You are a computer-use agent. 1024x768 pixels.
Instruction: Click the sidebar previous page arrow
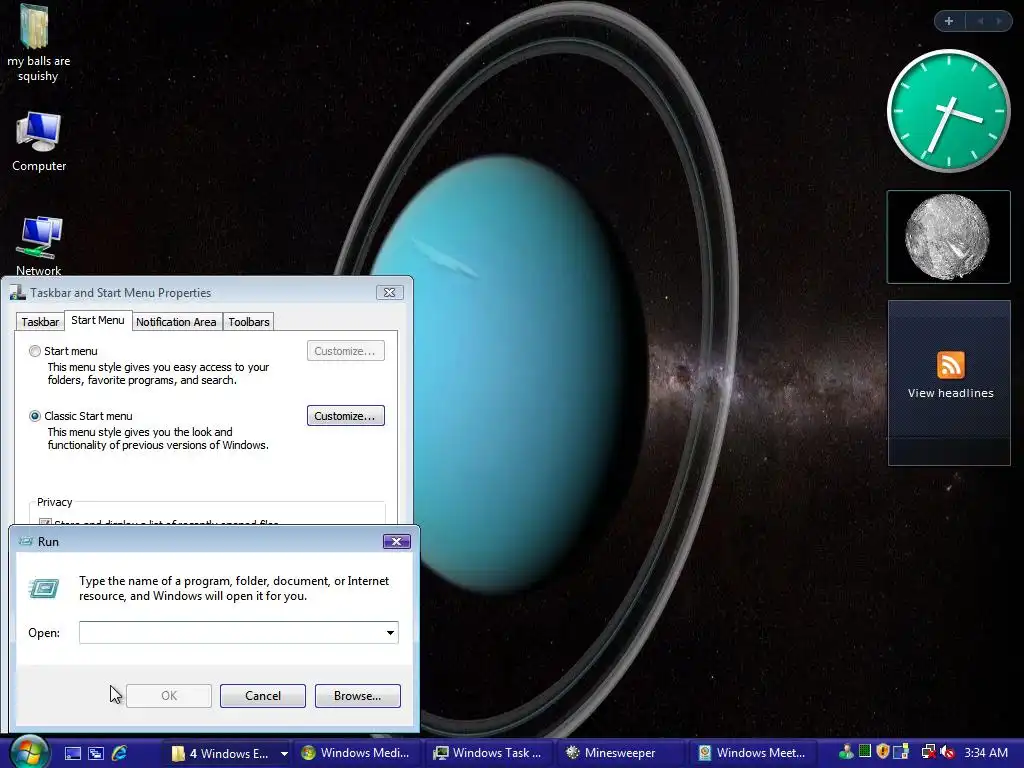980,21
